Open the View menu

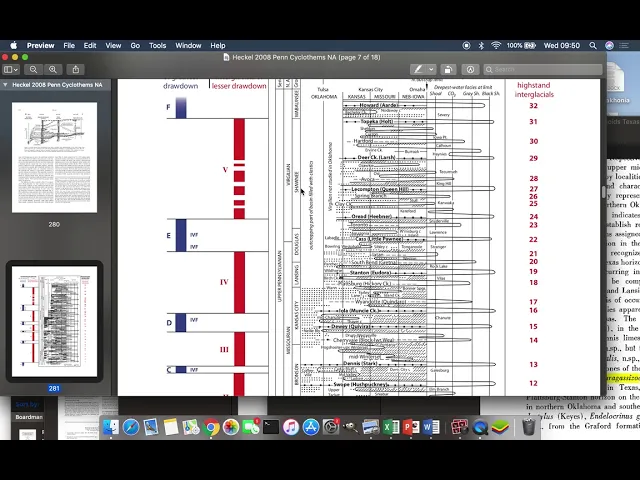(113, 45)
